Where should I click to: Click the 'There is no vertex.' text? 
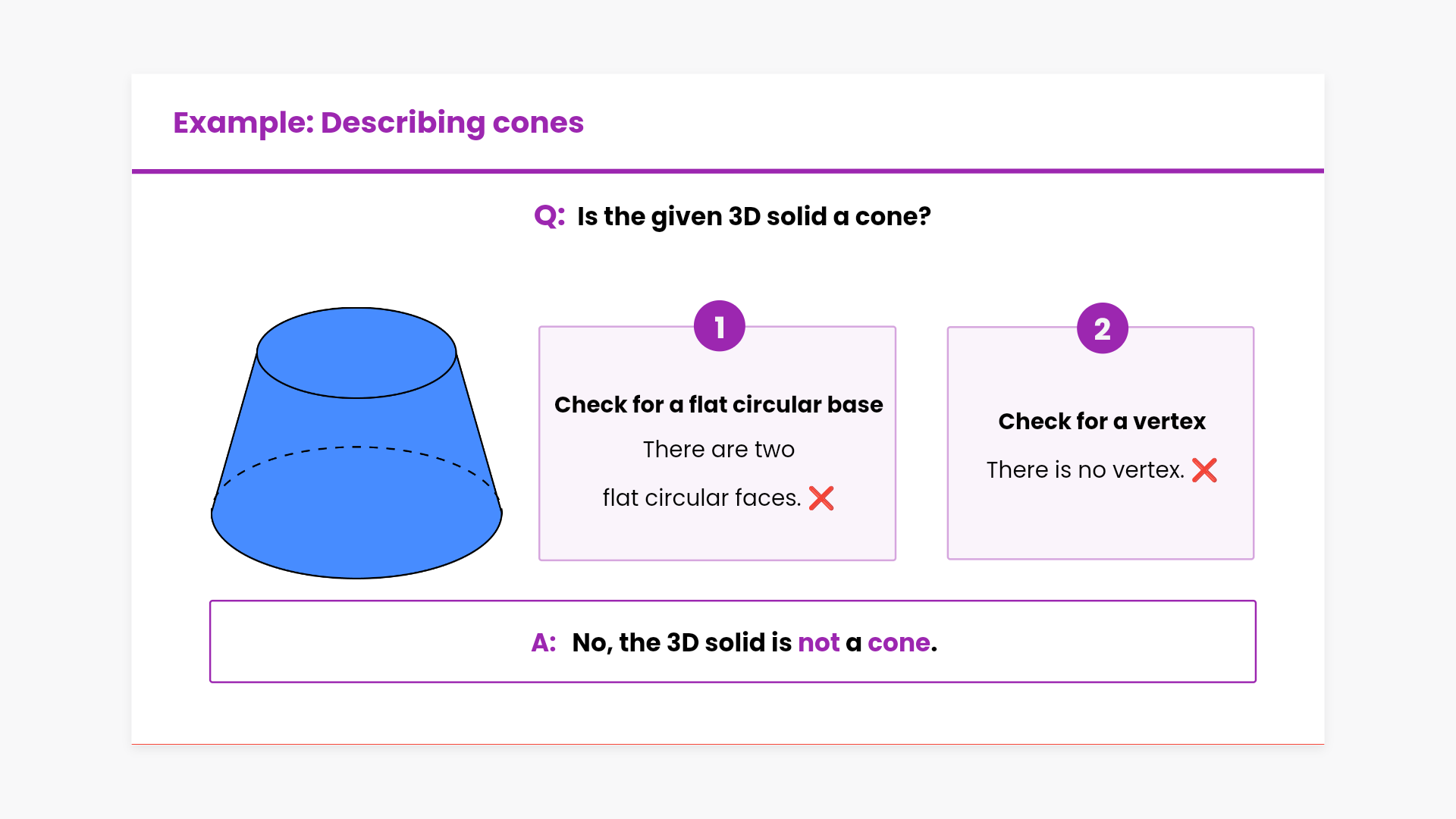pos(1085,470)
